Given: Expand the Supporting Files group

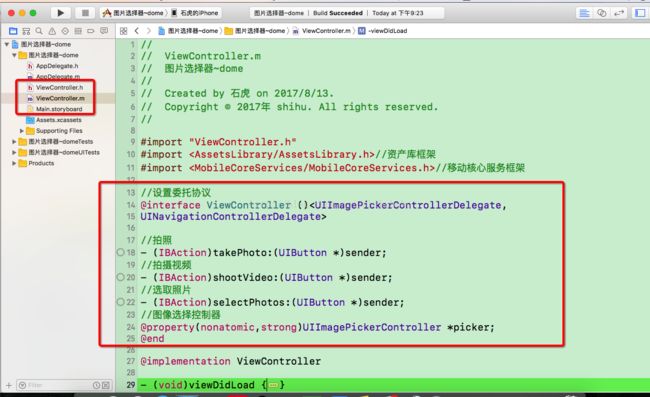Looking at the screenshot, I should [x=22, y=131].
